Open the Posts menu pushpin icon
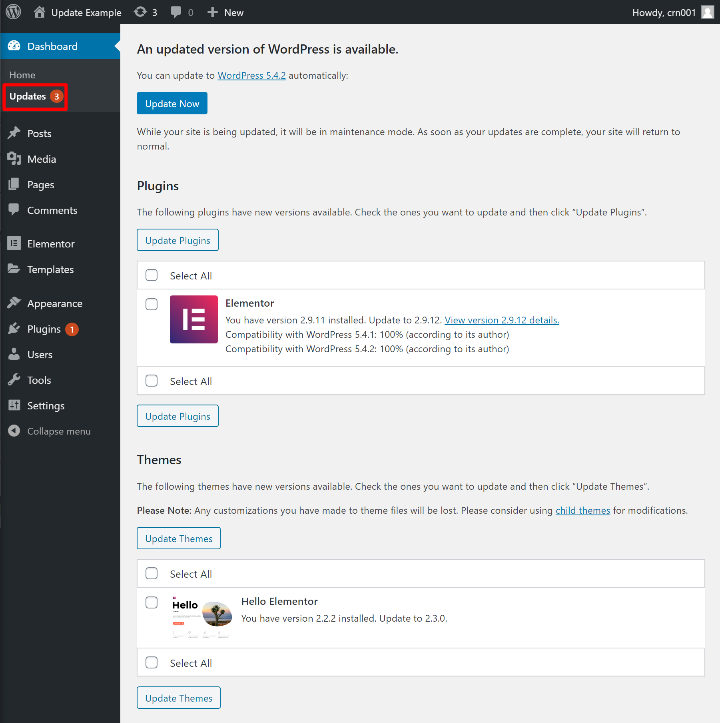 tap(14, 133)
